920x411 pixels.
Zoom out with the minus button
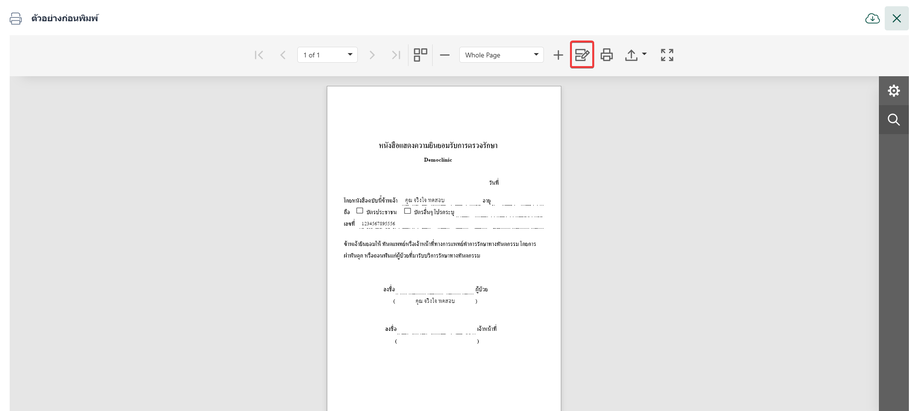tap(445, 55)
